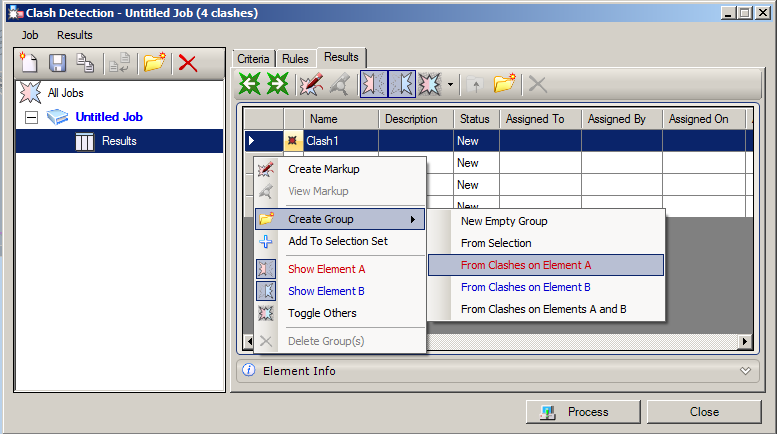
Task: Toggle Show Element A toolbar button
Action: point(374,84)
